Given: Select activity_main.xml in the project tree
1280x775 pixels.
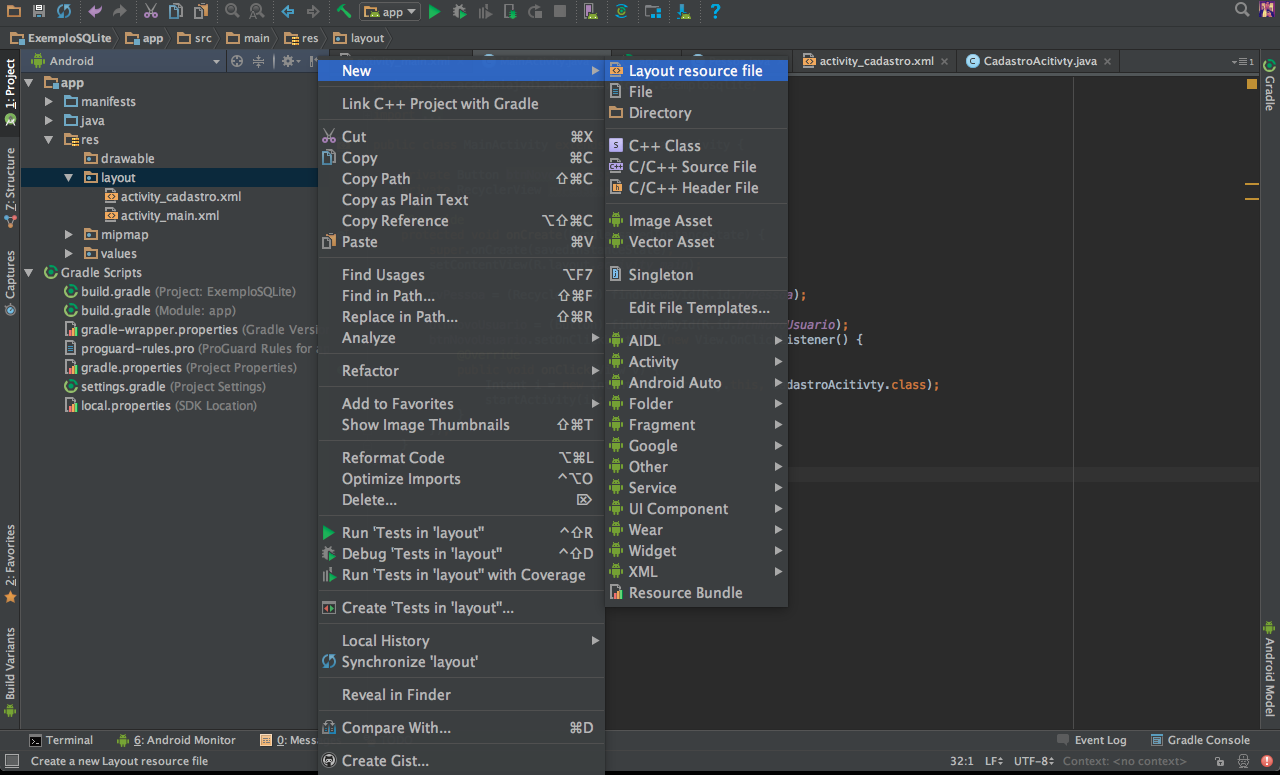Looking at the screenshot, I should 169,216.
